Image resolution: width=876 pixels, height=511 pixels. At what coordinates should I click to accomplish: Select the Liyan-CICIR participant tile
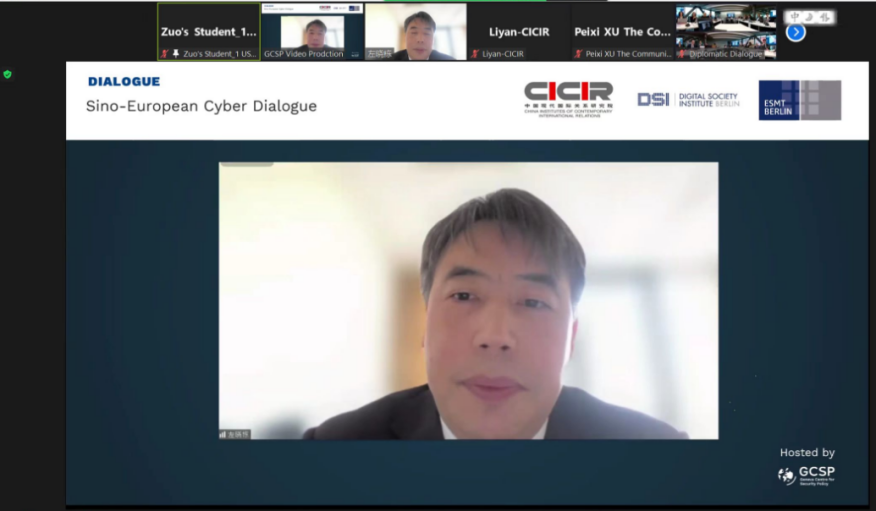point(519,31)
